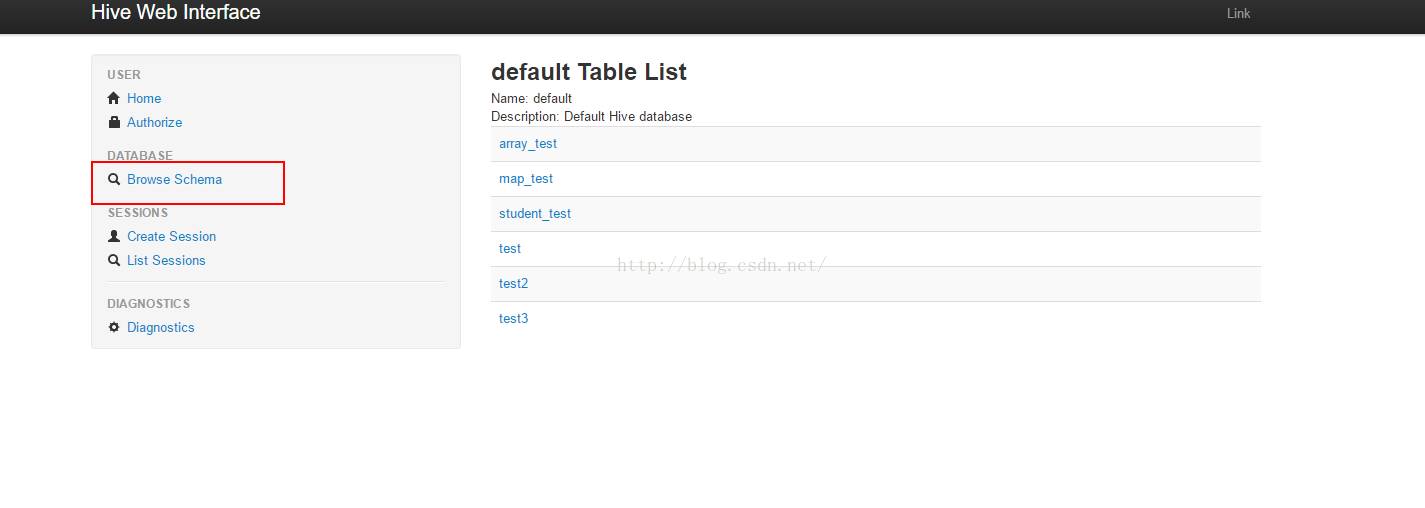Image resolution: width=1425 pixels, height=508 pixels.
Task: Open the student_test table
Action: coord(535,214)
